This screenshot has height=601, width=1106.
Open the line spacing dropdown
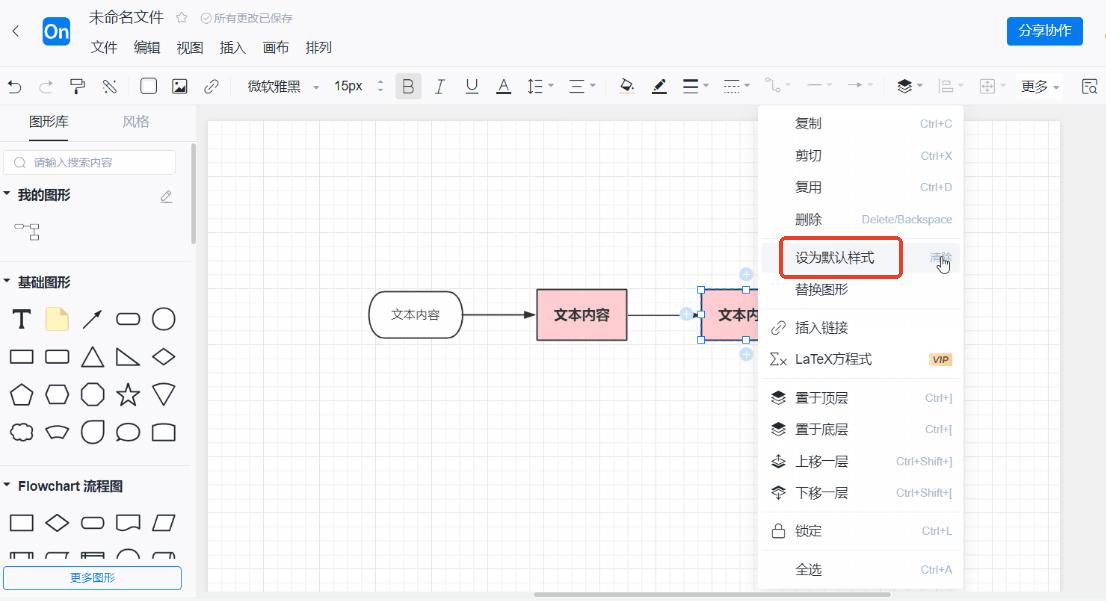[538, 86]
